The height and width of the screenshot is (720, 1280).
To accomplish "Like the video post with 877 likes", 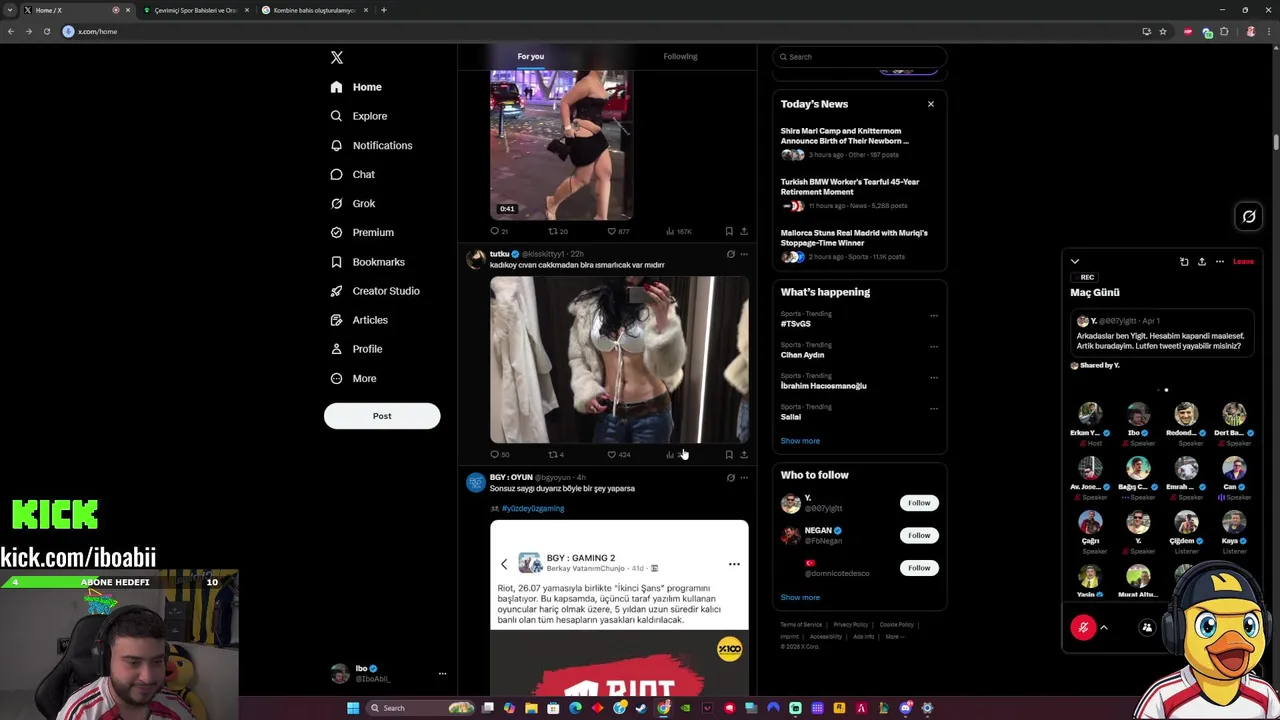I will click(618, 231).
